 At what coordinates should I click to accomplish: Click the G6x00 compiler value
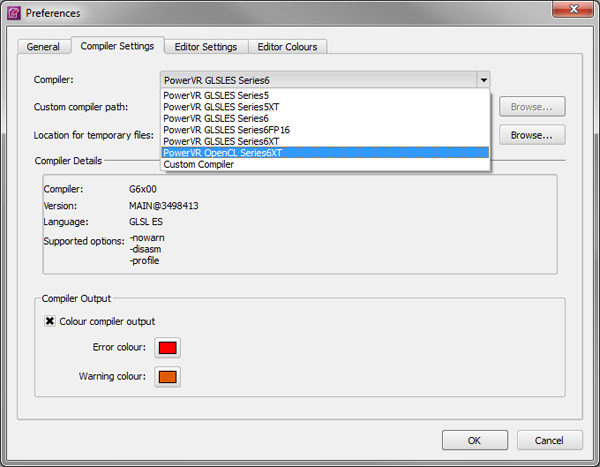point(143,189)
